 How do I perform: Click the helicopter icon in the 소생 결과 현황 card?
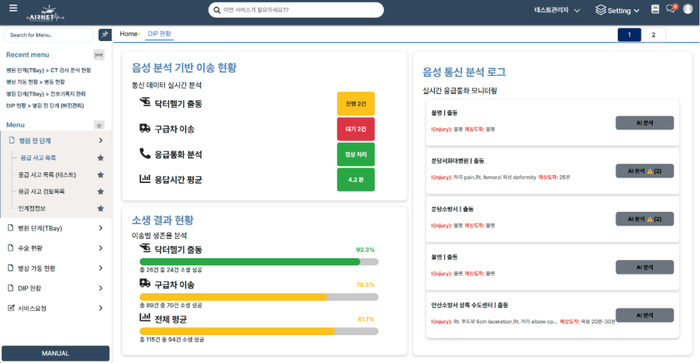(145, 248)
